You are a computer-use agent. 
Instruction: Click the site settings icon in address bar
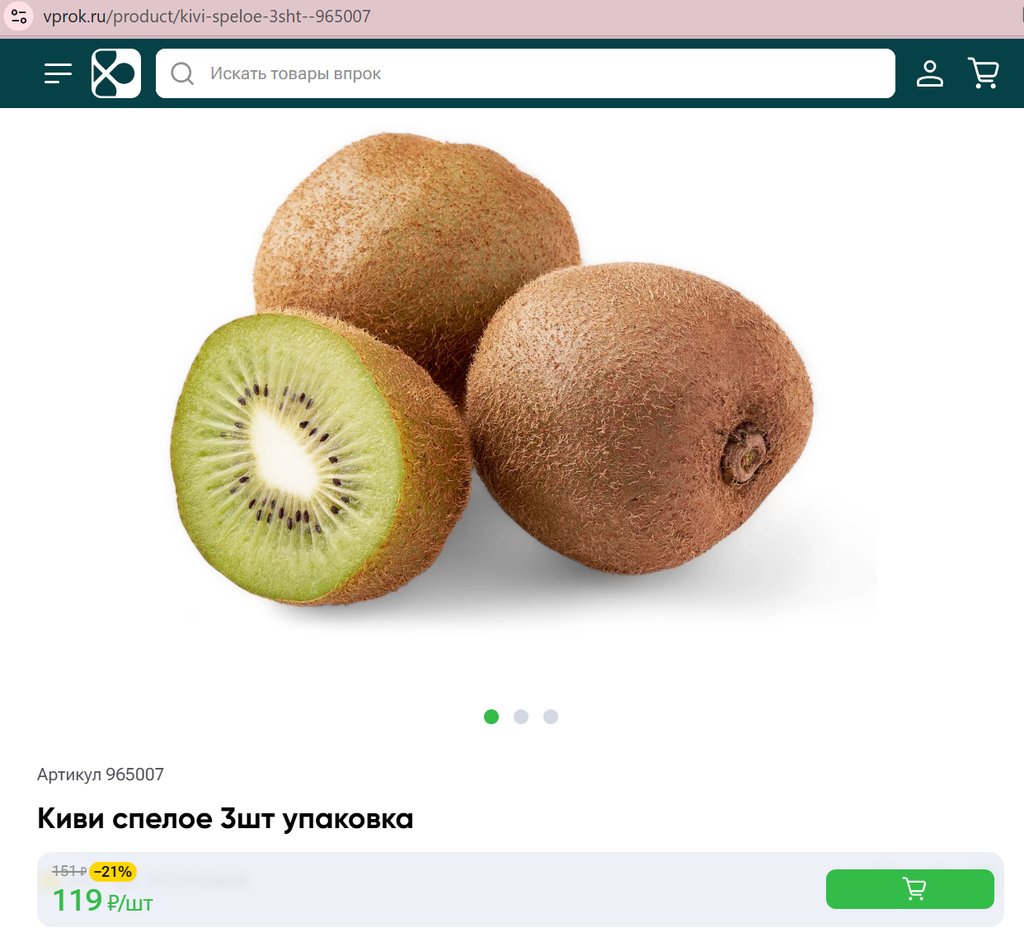[x=19, y=16]
